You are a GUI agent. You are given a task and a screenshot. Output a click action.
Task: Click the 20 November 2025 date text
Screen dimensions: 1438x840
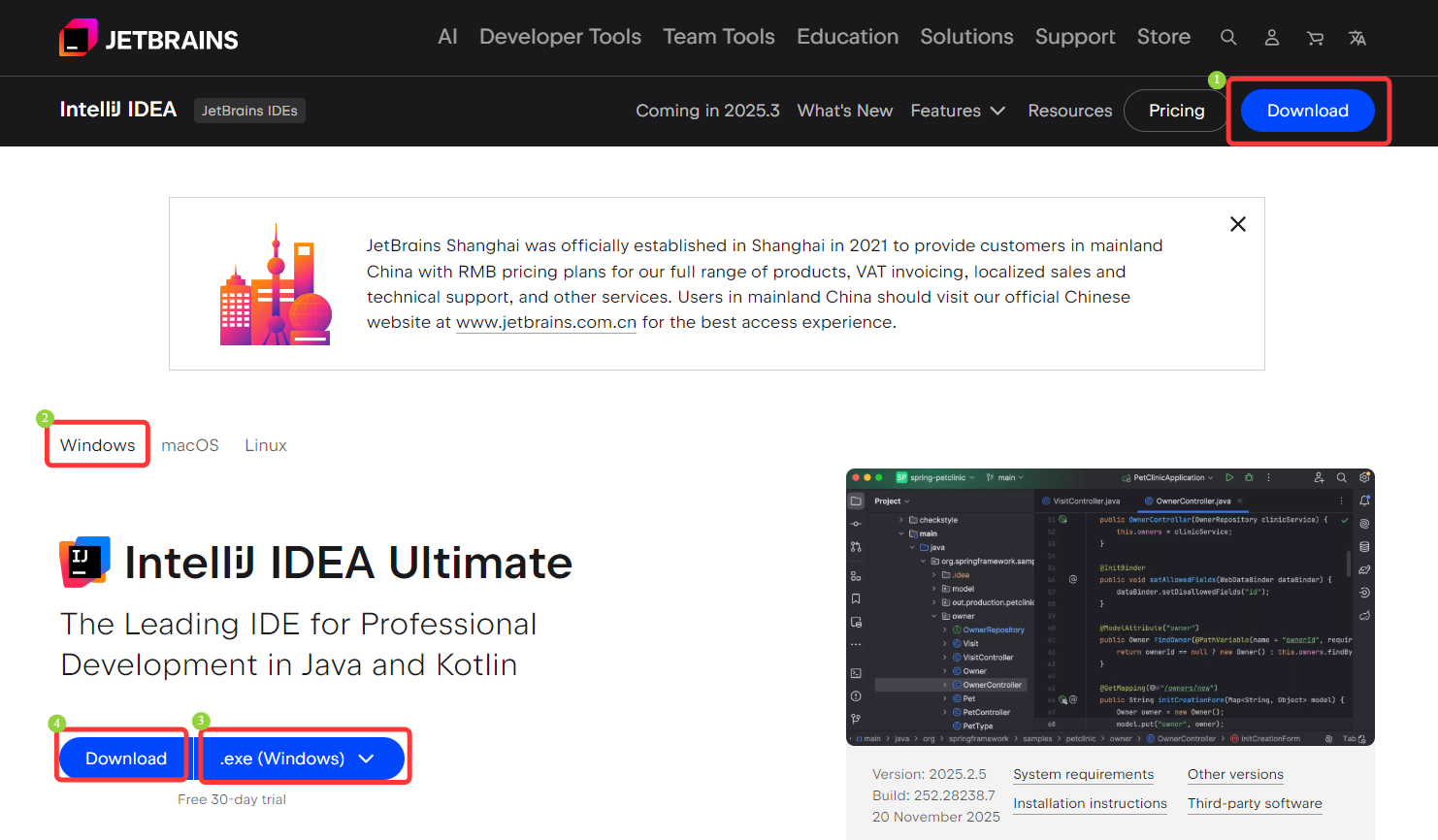point(936,817)
